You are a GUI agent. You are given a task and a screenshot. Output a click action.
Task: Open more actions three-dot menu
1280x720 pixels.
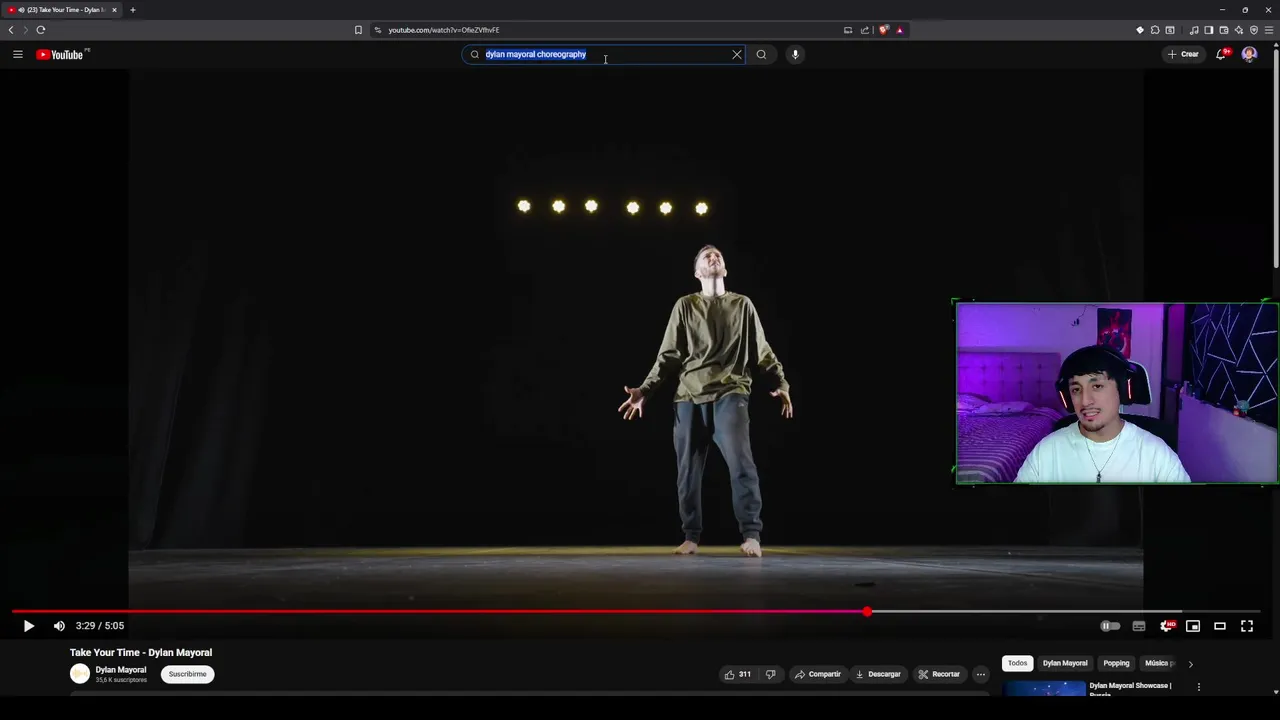pos(981,674)
